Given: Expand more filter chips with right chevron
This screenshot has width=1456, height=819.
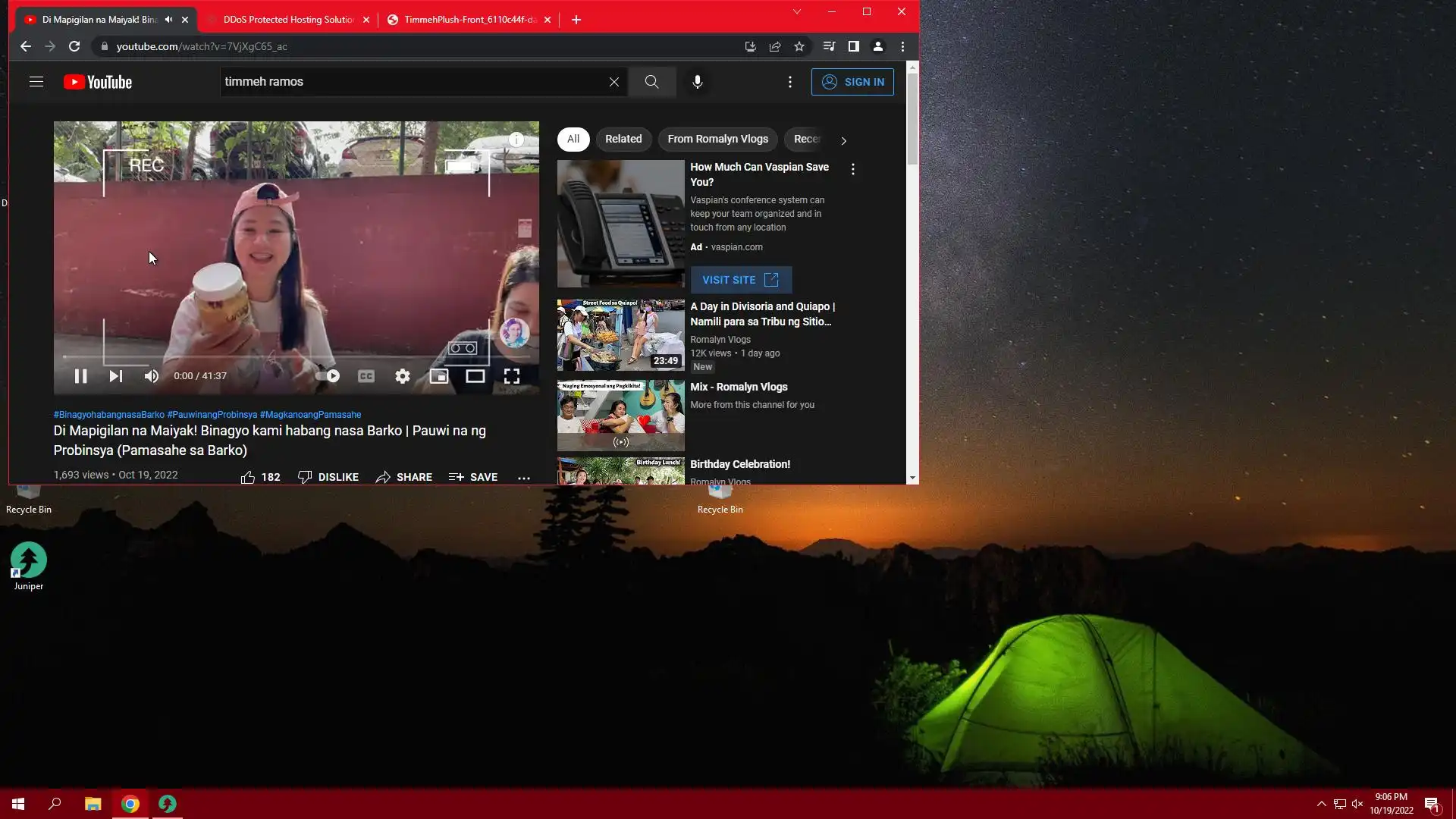Looking at the screenshot, I should tap(843, 140).
